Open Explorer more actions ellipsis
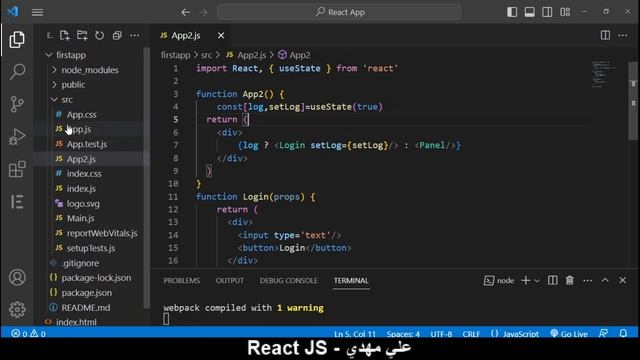The height and width of the screenshot is (360, 640). pos(135,36)
